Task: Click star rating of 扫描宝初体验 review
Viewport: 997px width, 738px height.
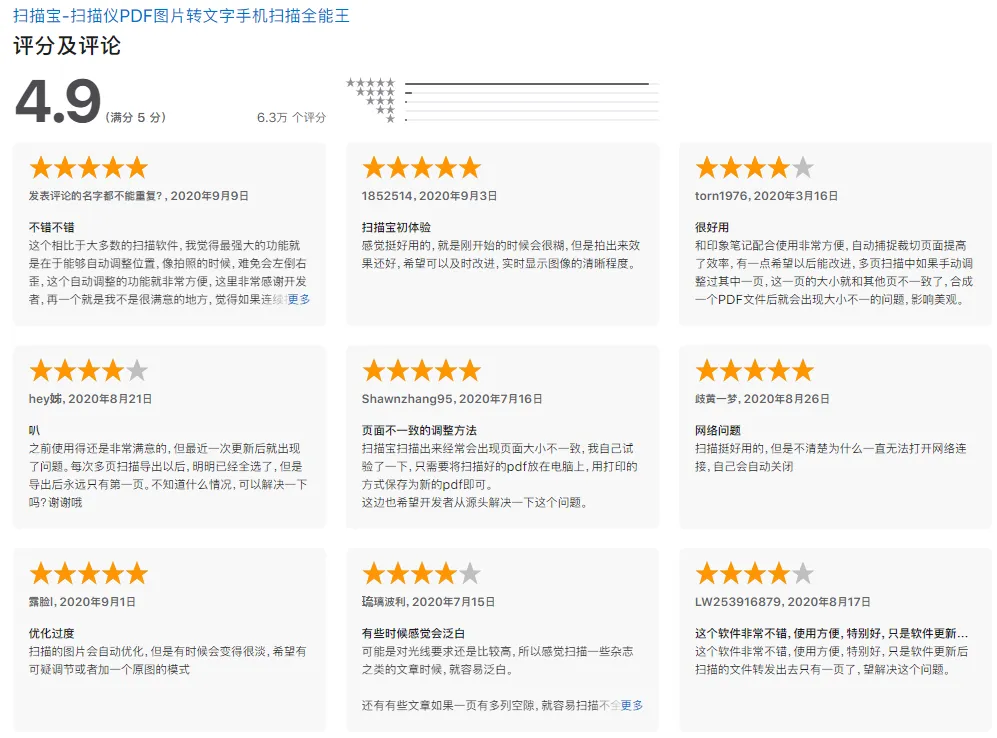Action: (421, 167)
